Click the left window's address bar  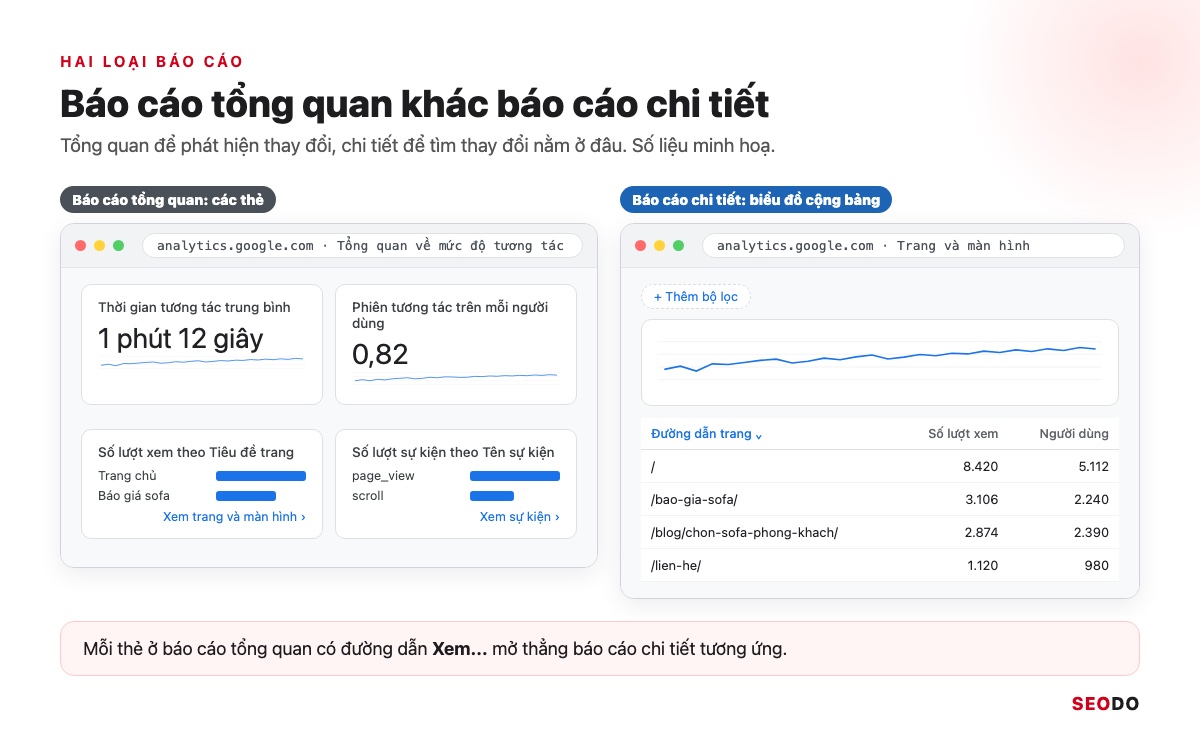point(362,245)
